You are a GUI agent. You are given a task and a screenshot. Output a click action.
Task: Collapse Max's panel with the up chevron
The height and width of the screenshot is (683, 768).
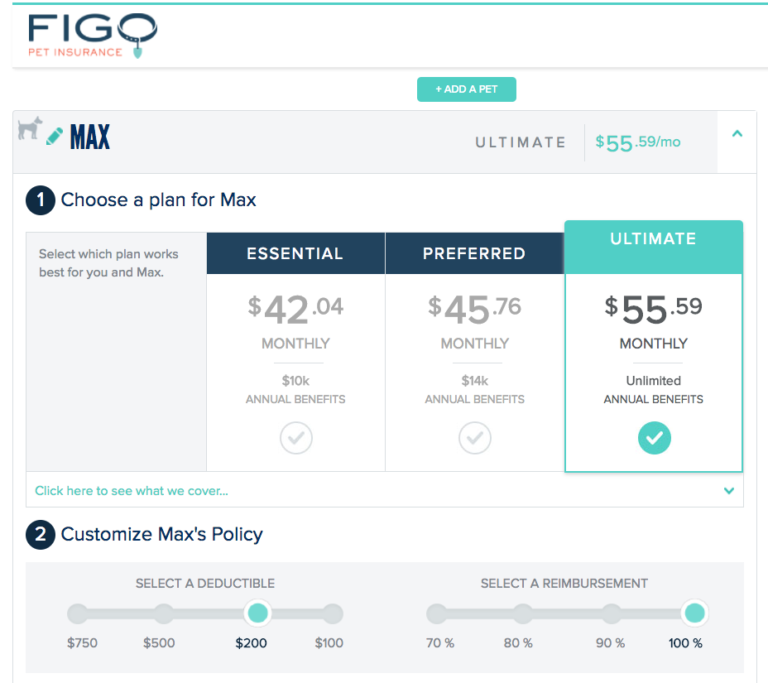(737, 133)
